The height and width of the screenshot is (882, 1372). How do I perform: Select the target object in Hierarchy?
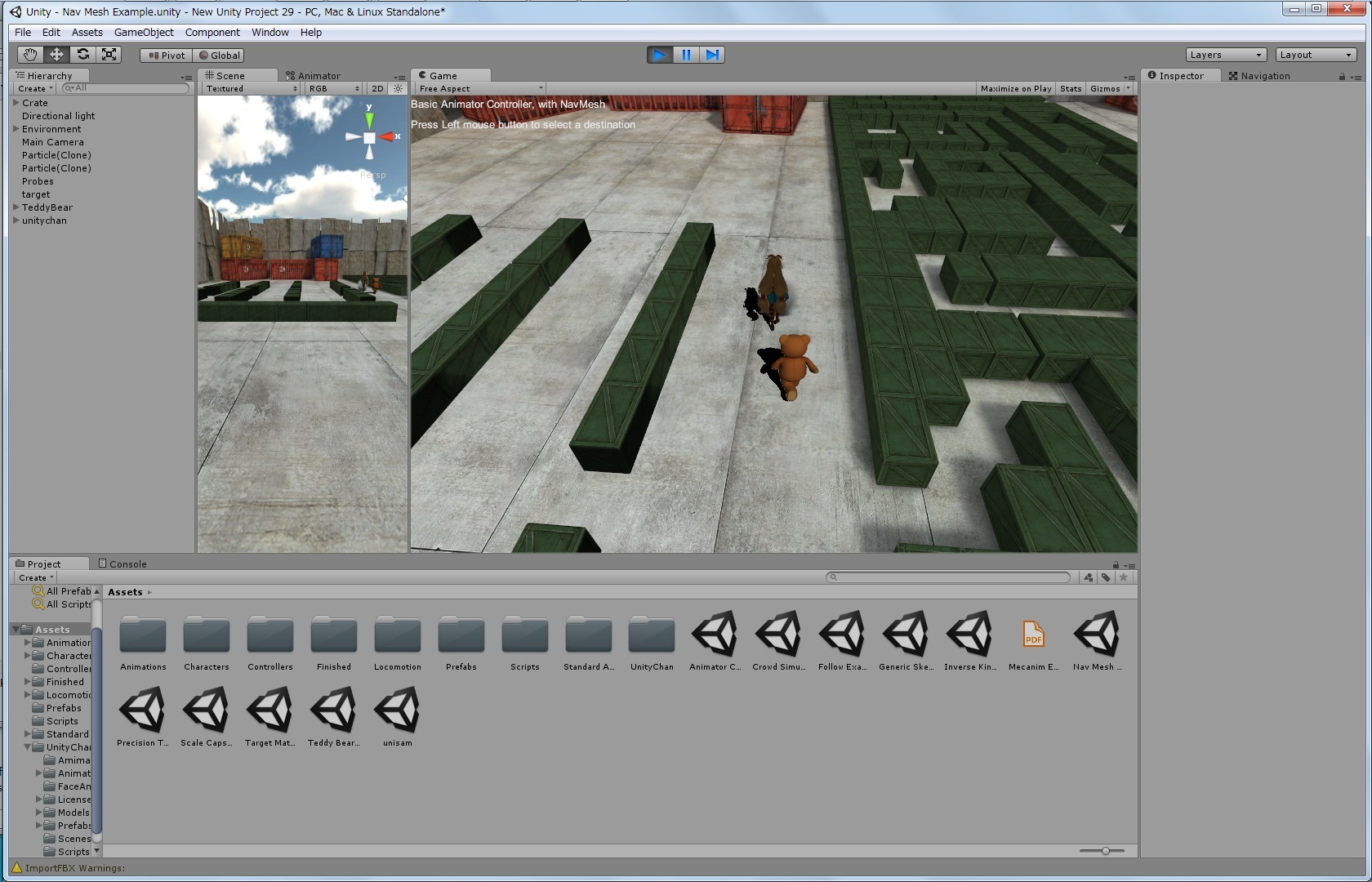click(x=35, y=194)
